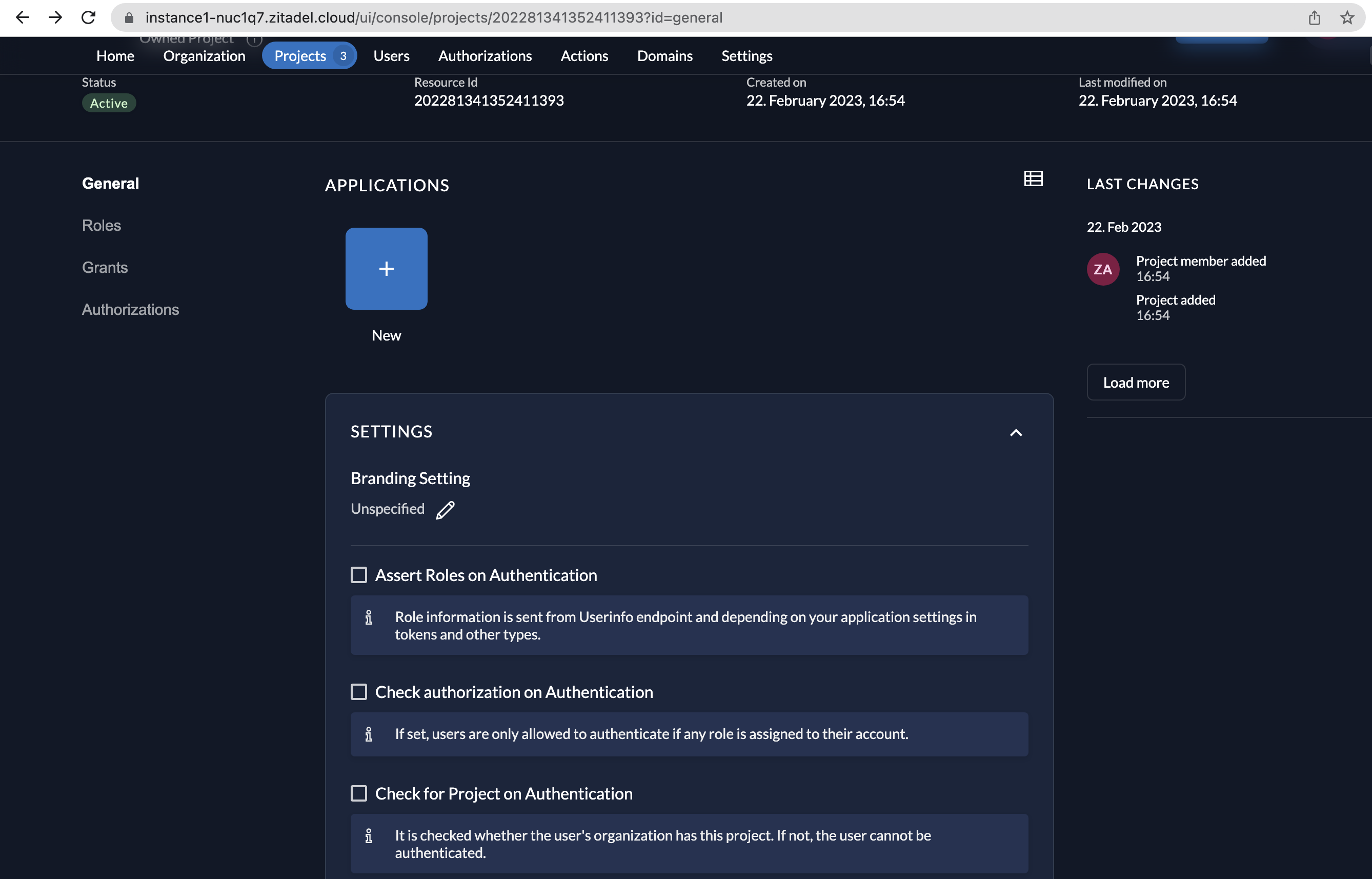The width and height of the screenshot is (1372, 879).
Task: Click the info icon under Check authorization
Action: click(x=370, y=734)
